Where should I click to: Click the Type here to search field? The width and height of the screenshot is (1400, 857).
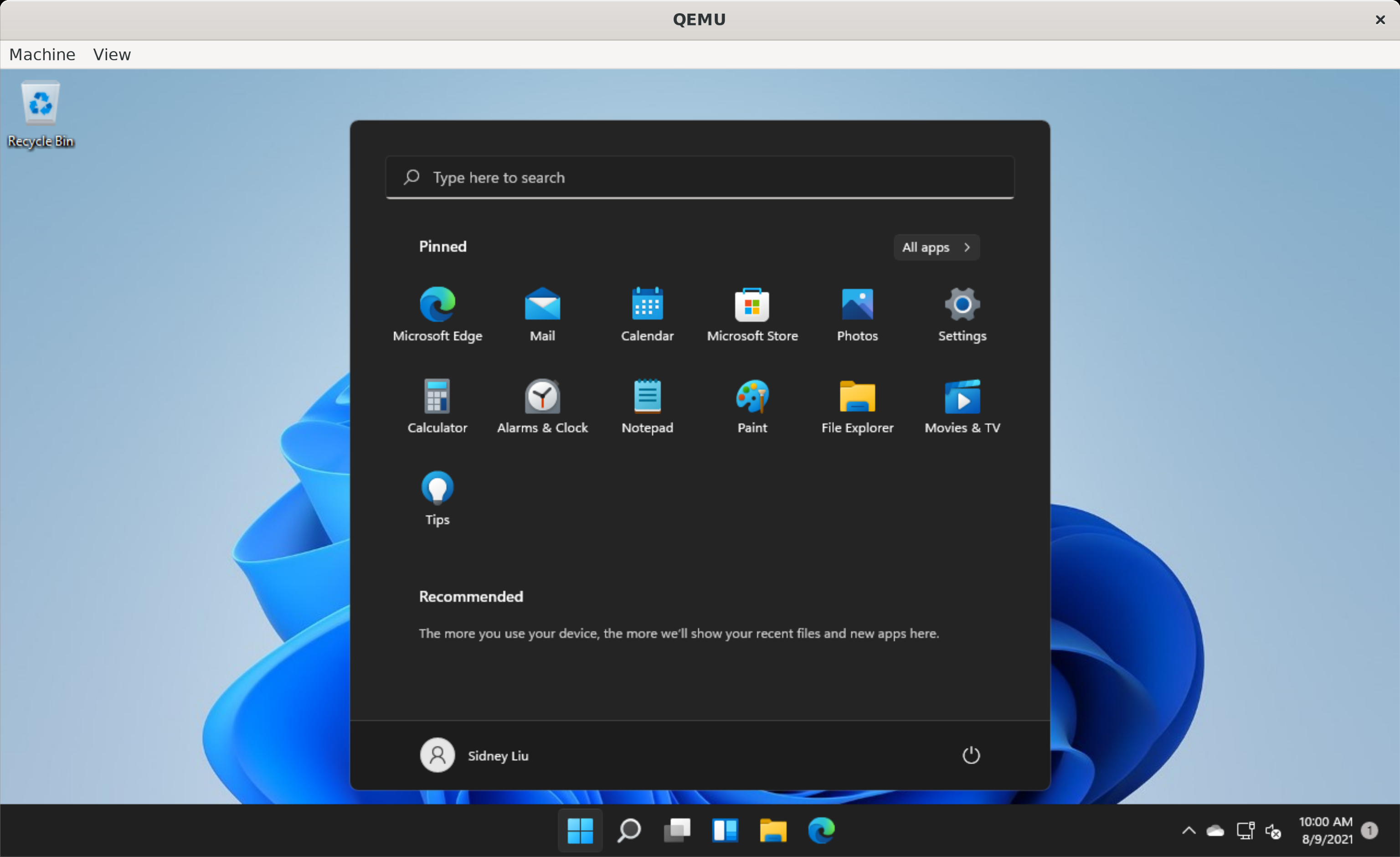(699, 177)
